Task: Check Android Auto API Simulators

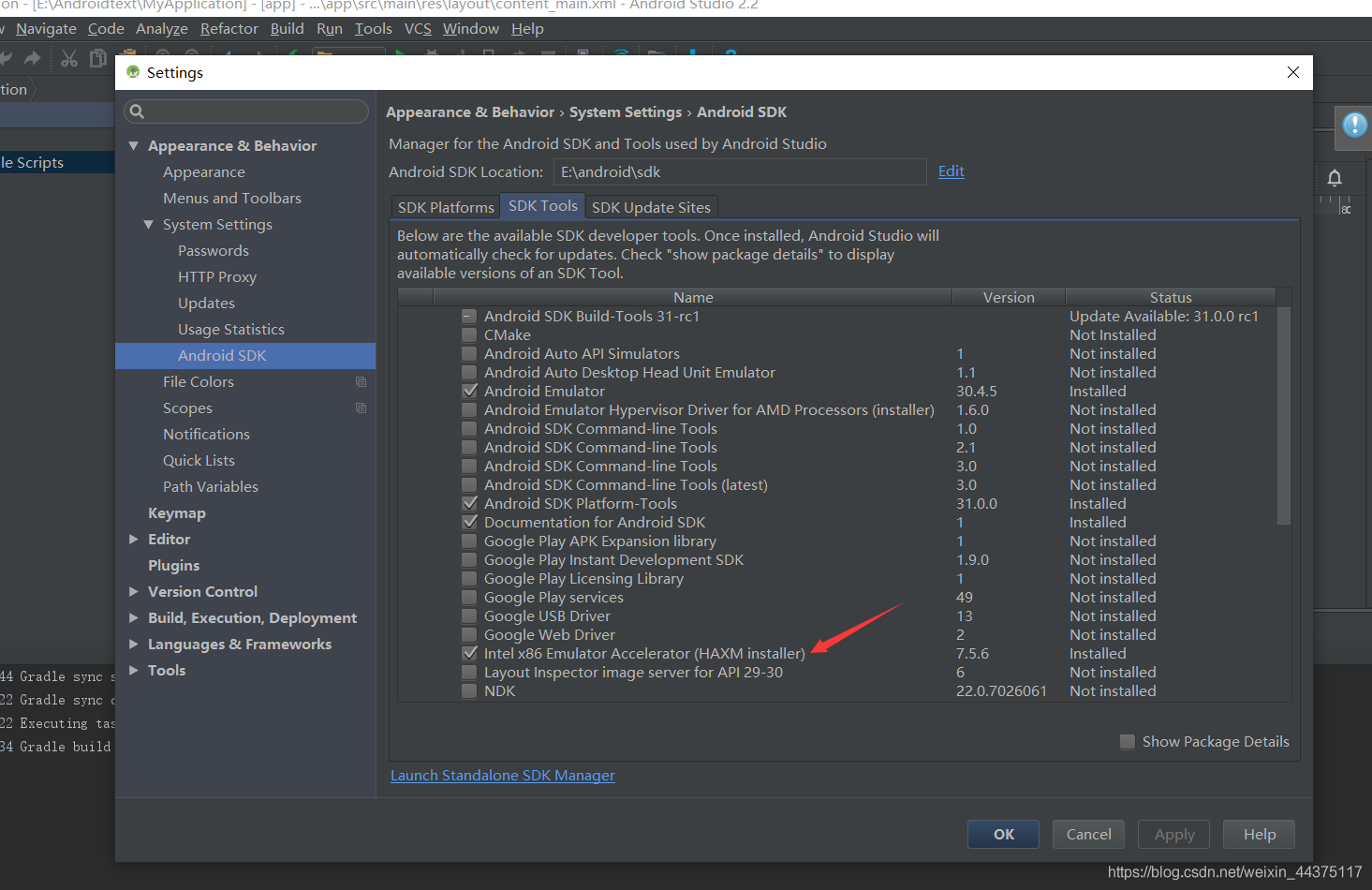Action: click(x=469, y=354)
